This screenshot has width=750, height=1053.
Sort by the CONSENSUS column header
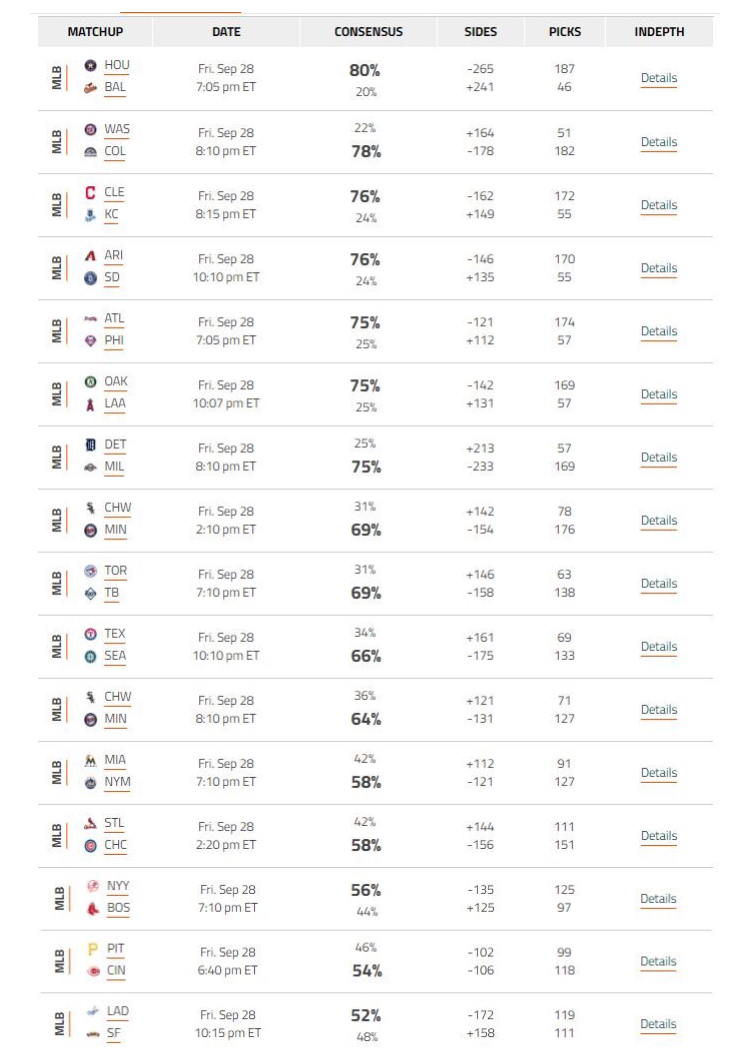click(x=369, y=32)
